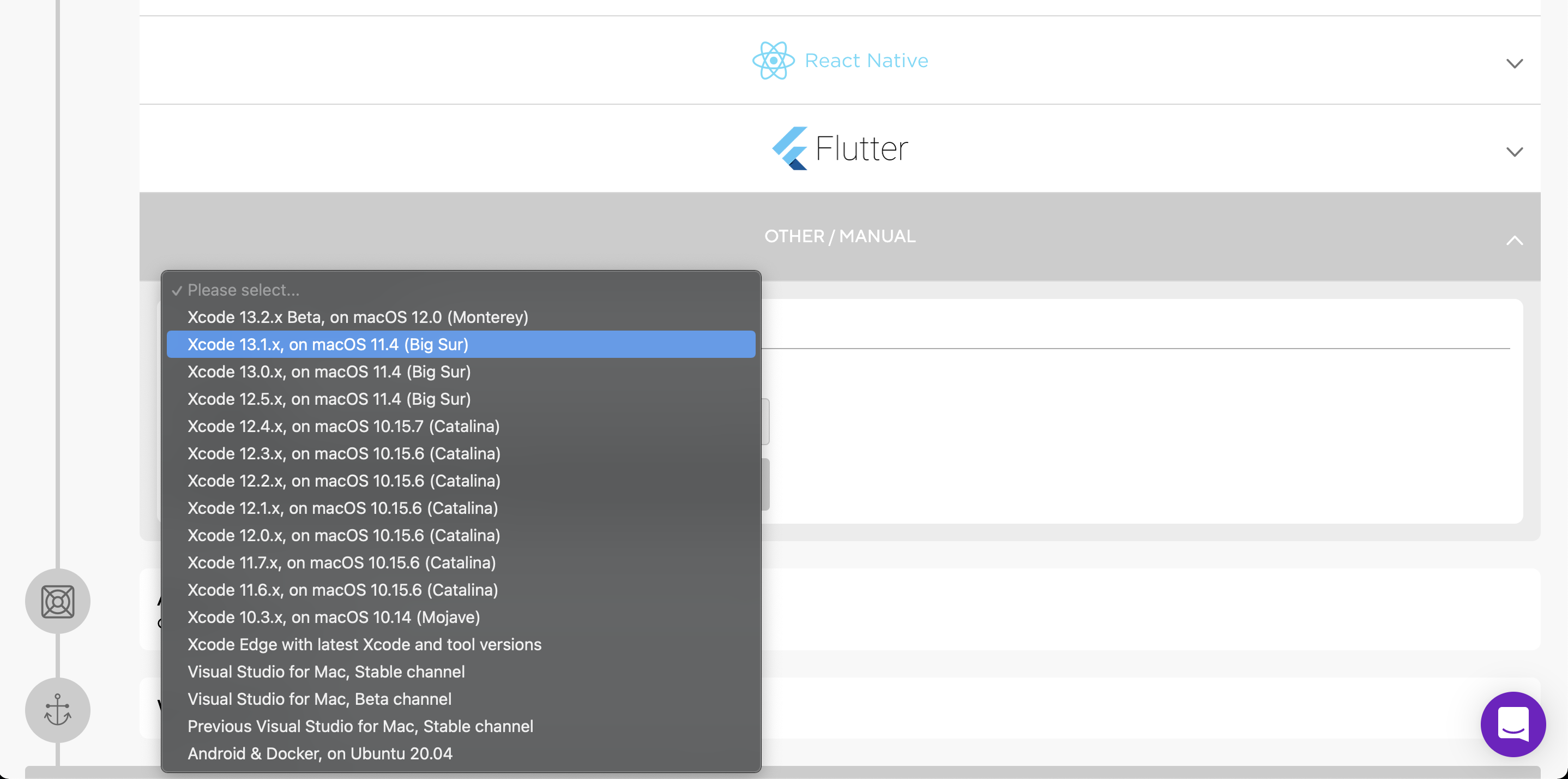This screenshot has height=779, width=1568.
Task: Click the React Native atom logo
Action: point(773,61)
